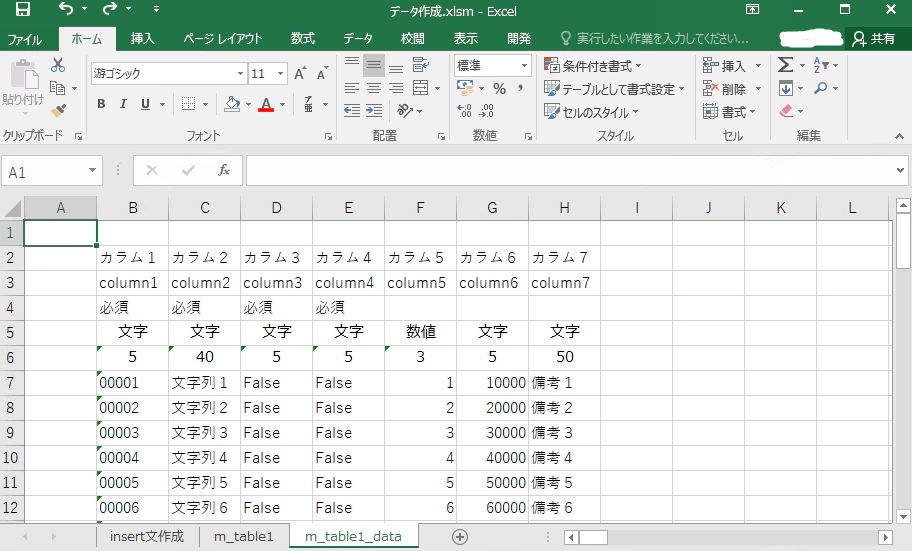The width and height of the screenshot is (912, 551).
Task: Click the Fill down icon
Action: click(786, 88)
